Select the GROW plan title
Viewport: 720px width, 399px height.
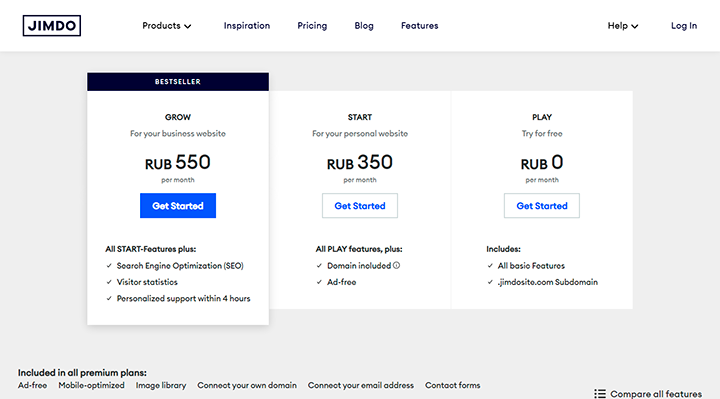[178, 117]
